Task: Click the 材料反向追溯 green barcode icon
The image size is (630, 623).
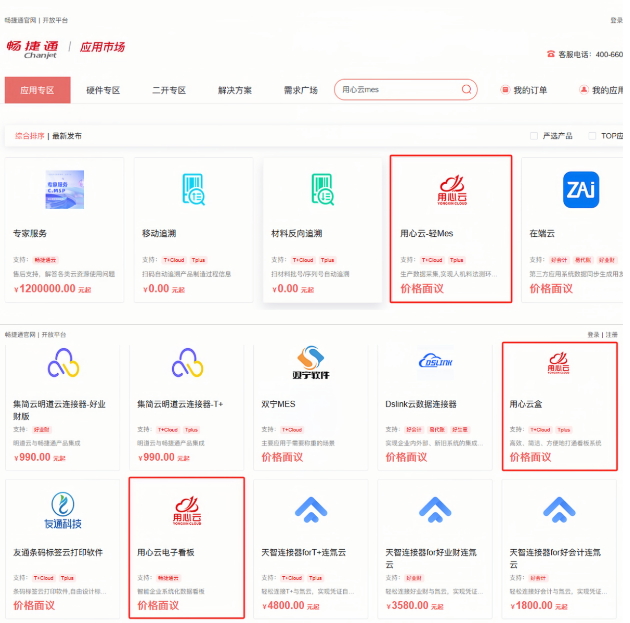Action: click(323, 189)
